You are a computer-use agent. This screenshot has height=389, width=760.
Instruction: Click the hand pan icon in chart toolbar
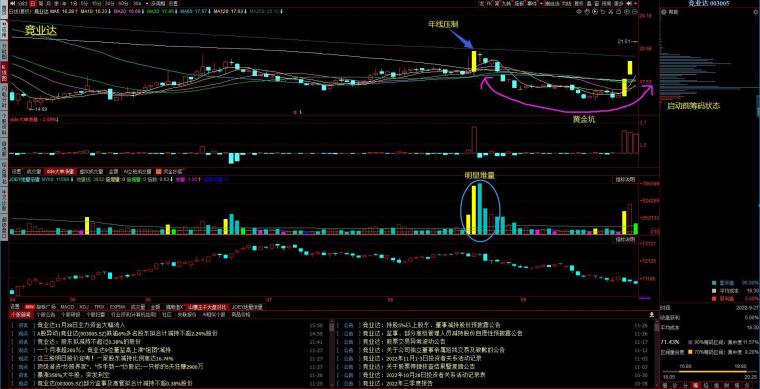coord(587,12)
